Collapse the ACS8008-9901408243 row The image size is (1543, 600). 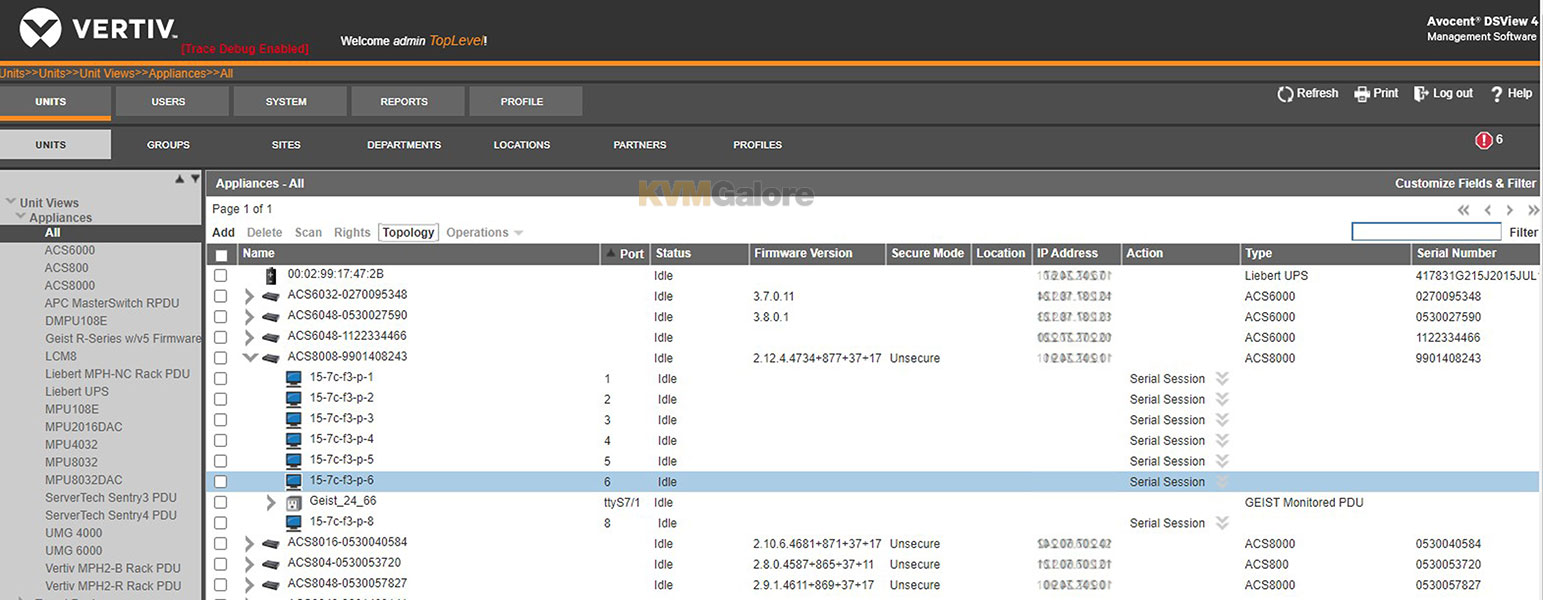pos(249,358)
